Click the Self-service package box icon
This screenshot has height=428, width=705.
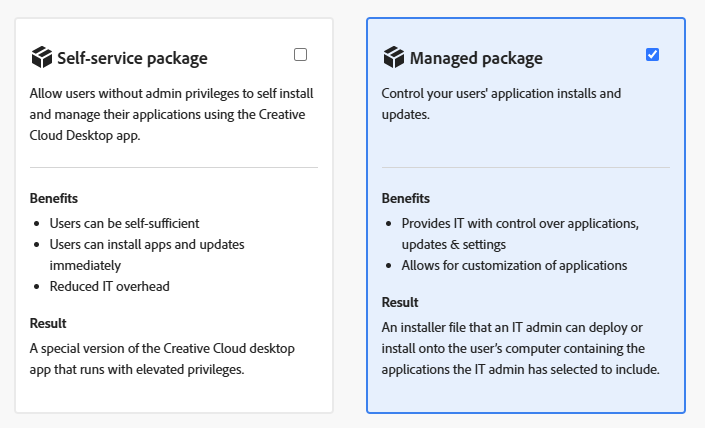[41, 57]
